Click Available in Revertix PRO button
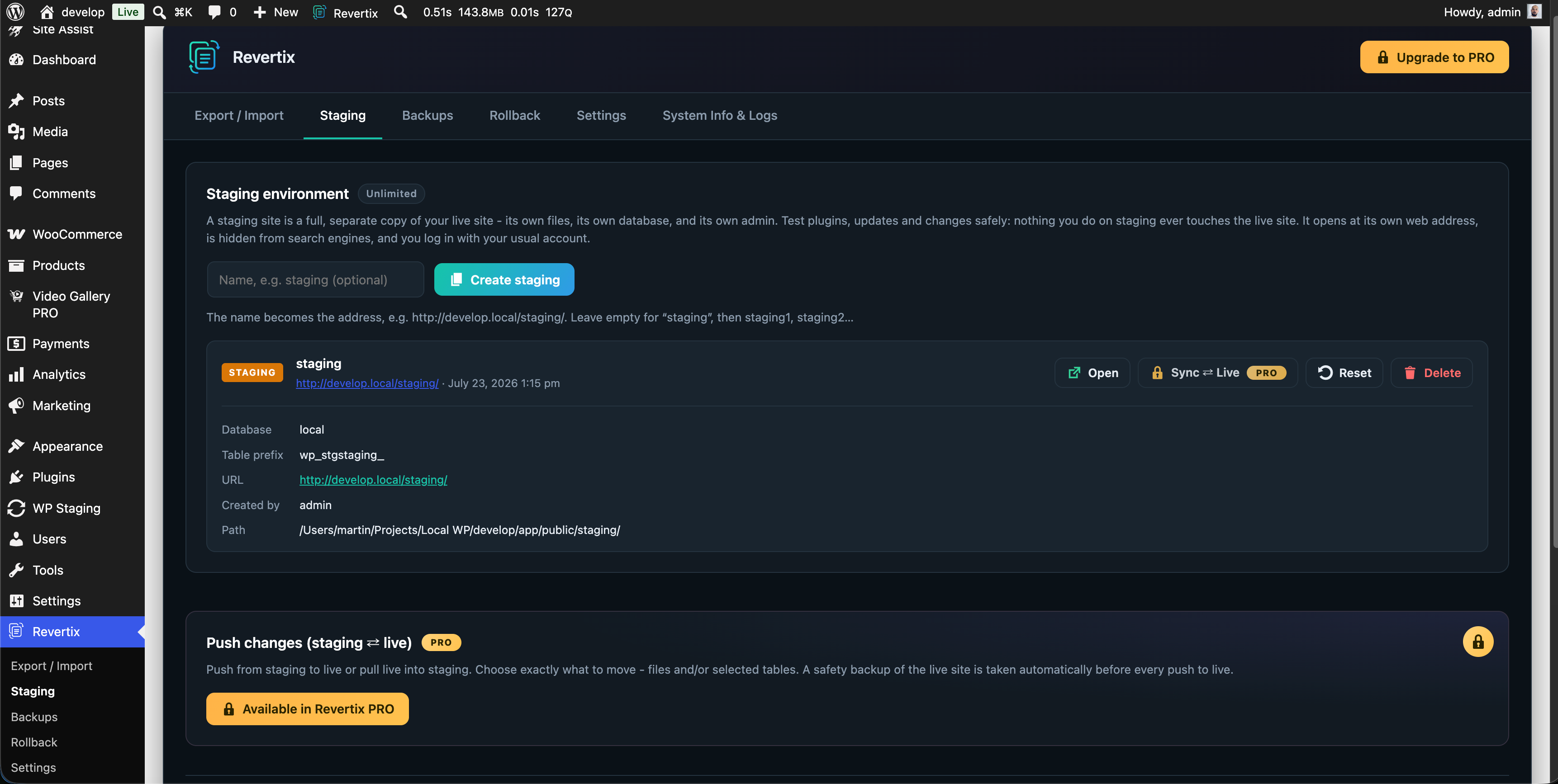This screenshot has height=784, width=1558. [307, 708]
